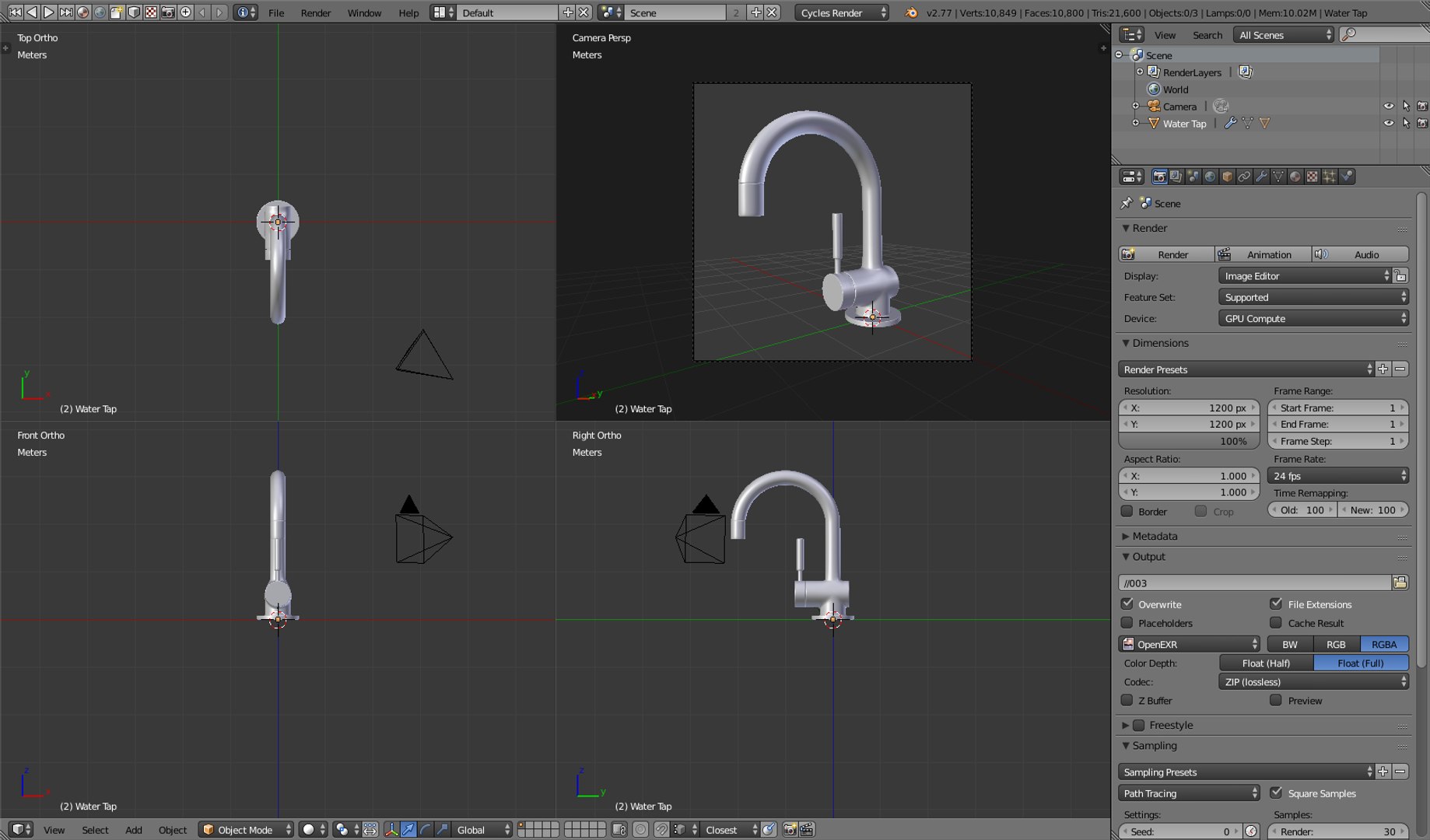The image size is (1430, 840).
Task: Toggle the Square Samples checkbox
Action: click(1276, 793)
